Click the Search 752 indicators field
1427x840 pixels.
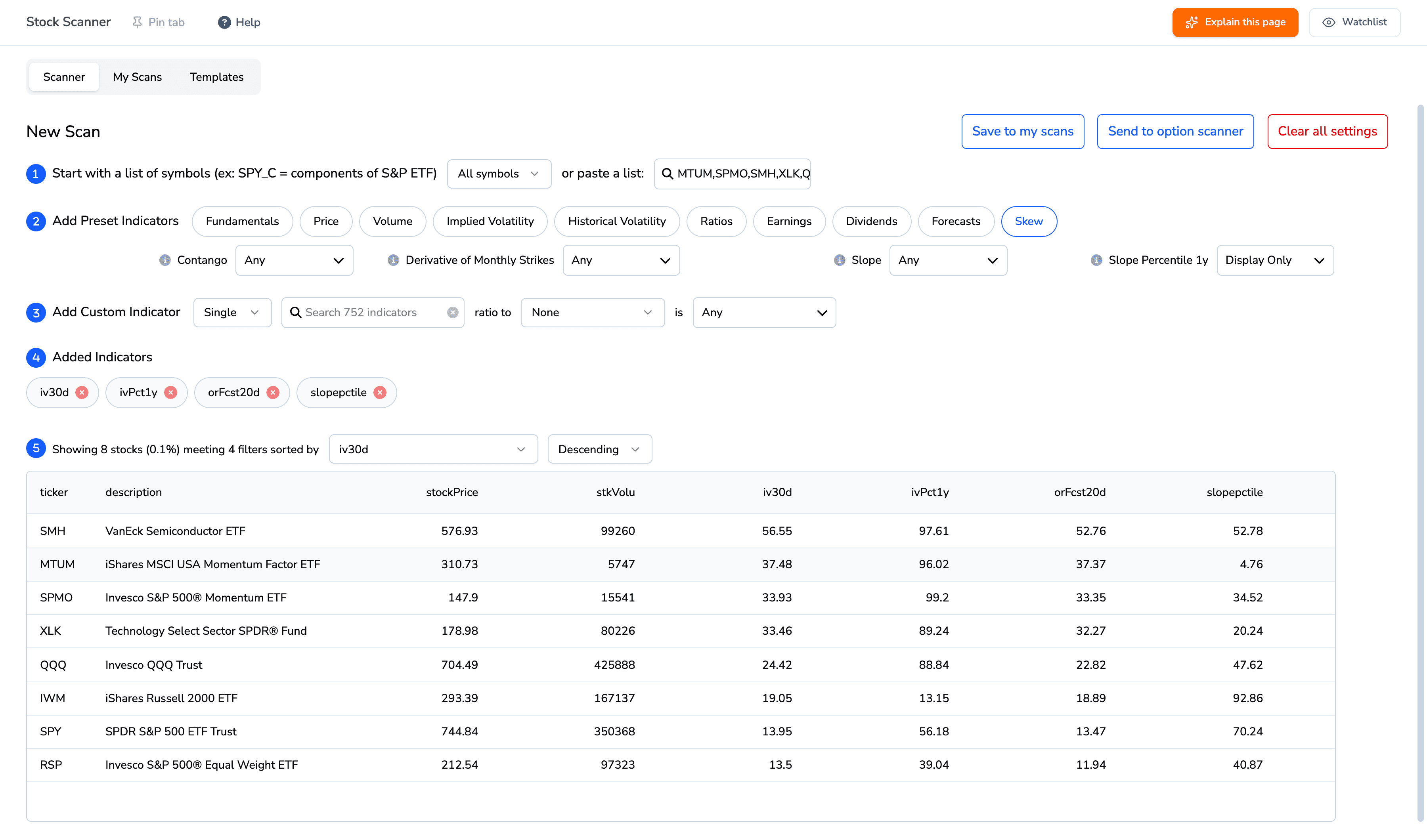pyautogui.click(x=373, y=313)
